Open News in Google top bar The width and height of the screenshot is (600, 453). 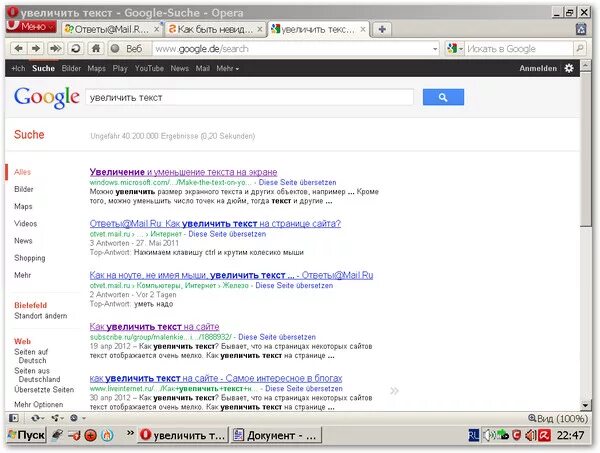179,68
